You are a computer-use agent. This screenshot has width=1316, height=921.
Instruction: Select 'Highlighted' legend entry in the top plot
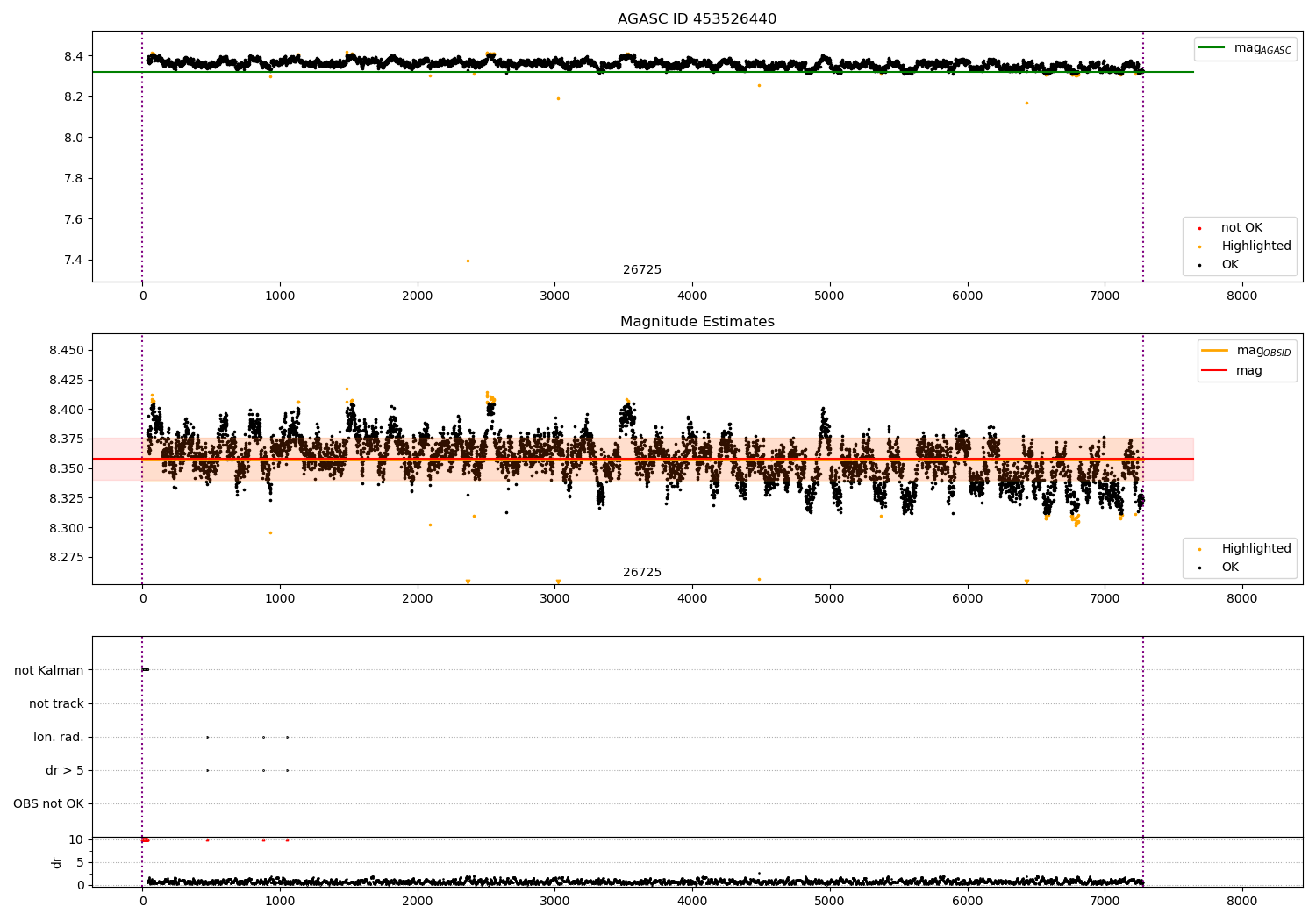pyautogui.click(x=1256, y=246)
